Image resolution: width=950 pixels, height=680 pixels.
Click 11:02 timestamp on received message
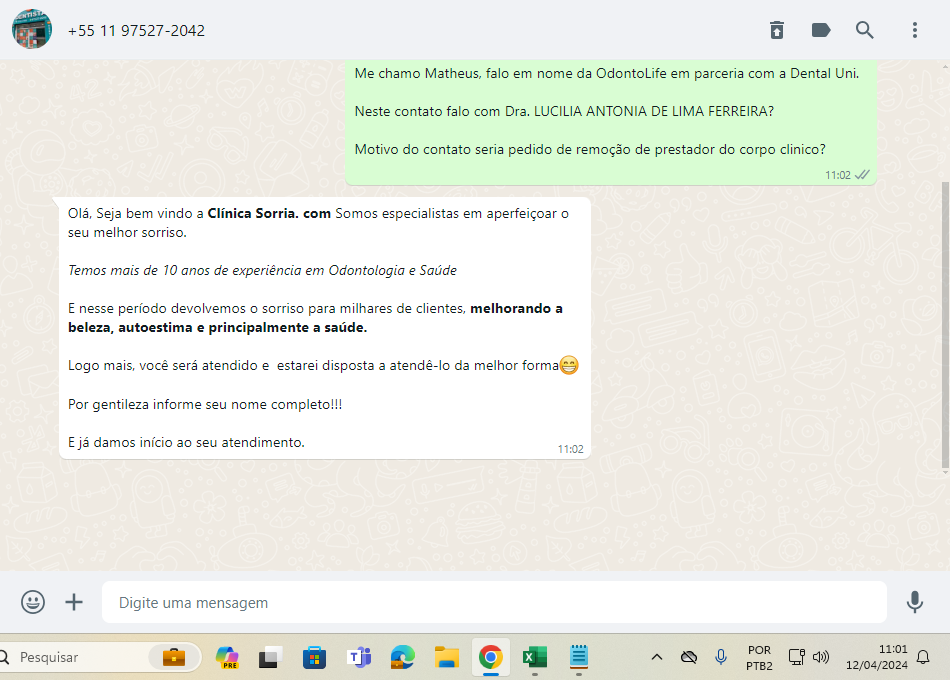coord(570,449)
